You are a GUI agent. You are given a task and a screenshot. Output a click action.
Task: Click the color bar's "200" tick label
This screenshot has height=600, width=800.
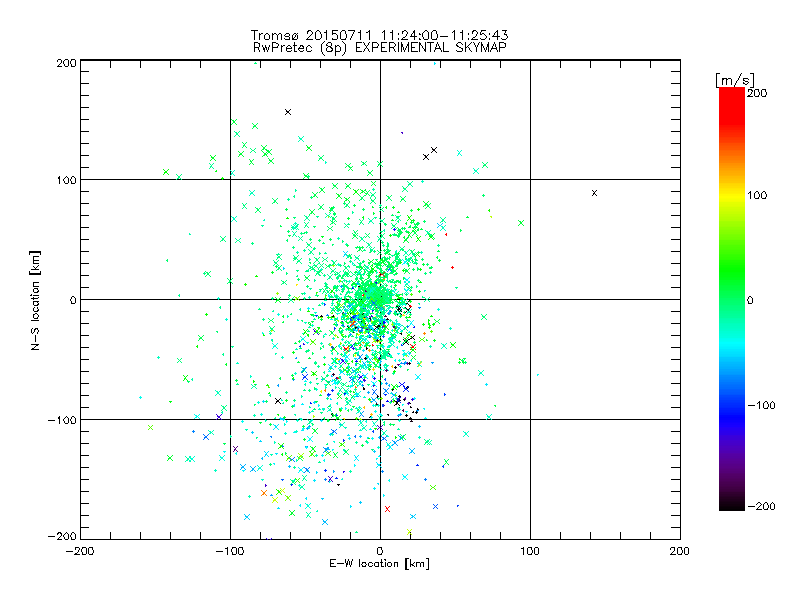(x=757, y=93)
